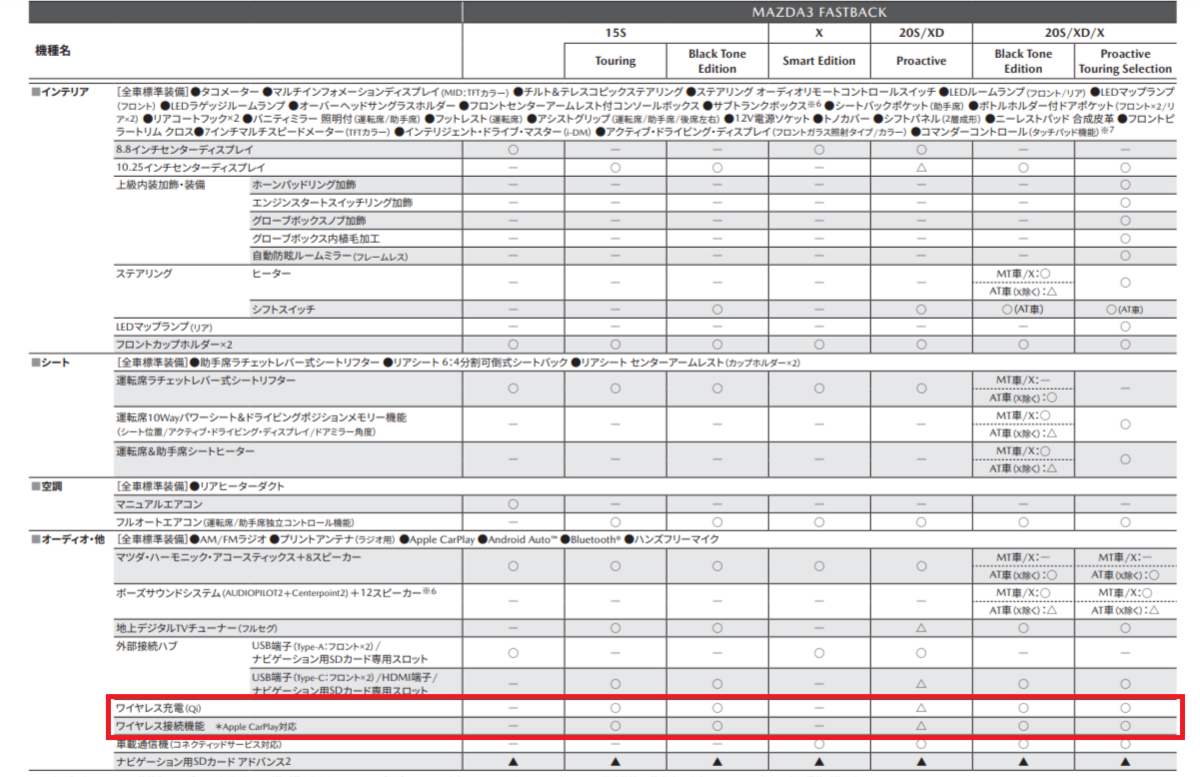
Task: Select the フロントカップホルダー×2 row label
Action: (x=174, y=345)
